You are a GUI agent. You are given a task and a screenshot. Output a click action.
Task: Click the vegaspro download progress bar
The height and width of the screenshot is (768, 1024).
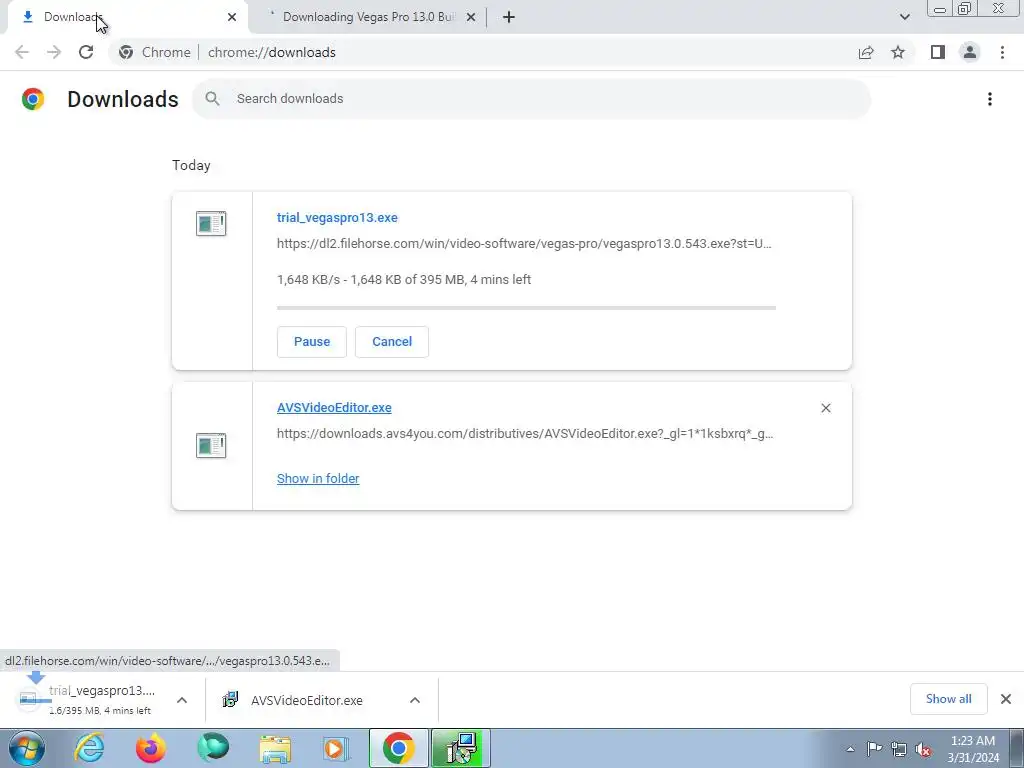[526, 308]
